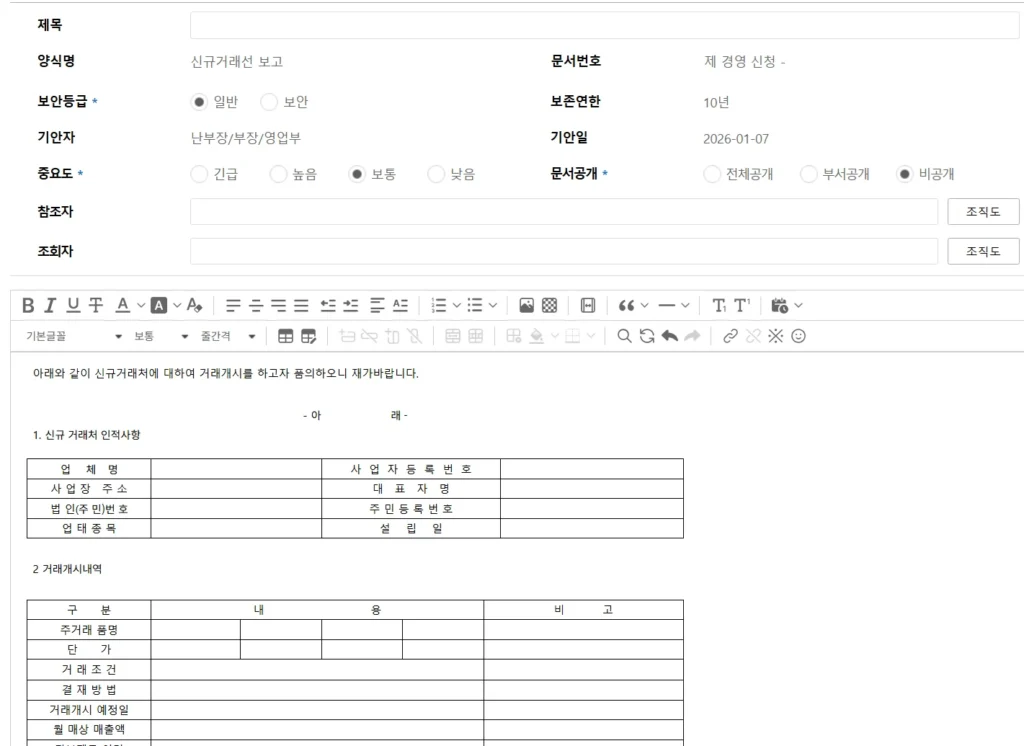This screenshot has height=746, width=1024.
Task: Open the find magnifier tool
Action: click(624, 336)
